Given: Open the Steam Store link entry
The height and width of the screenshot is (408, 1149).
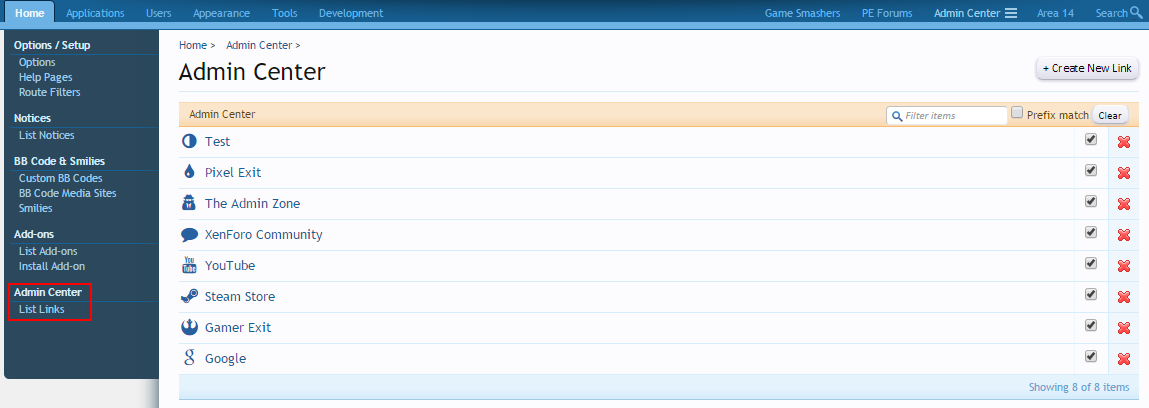Looking at the screenshot, I should 240,297.
